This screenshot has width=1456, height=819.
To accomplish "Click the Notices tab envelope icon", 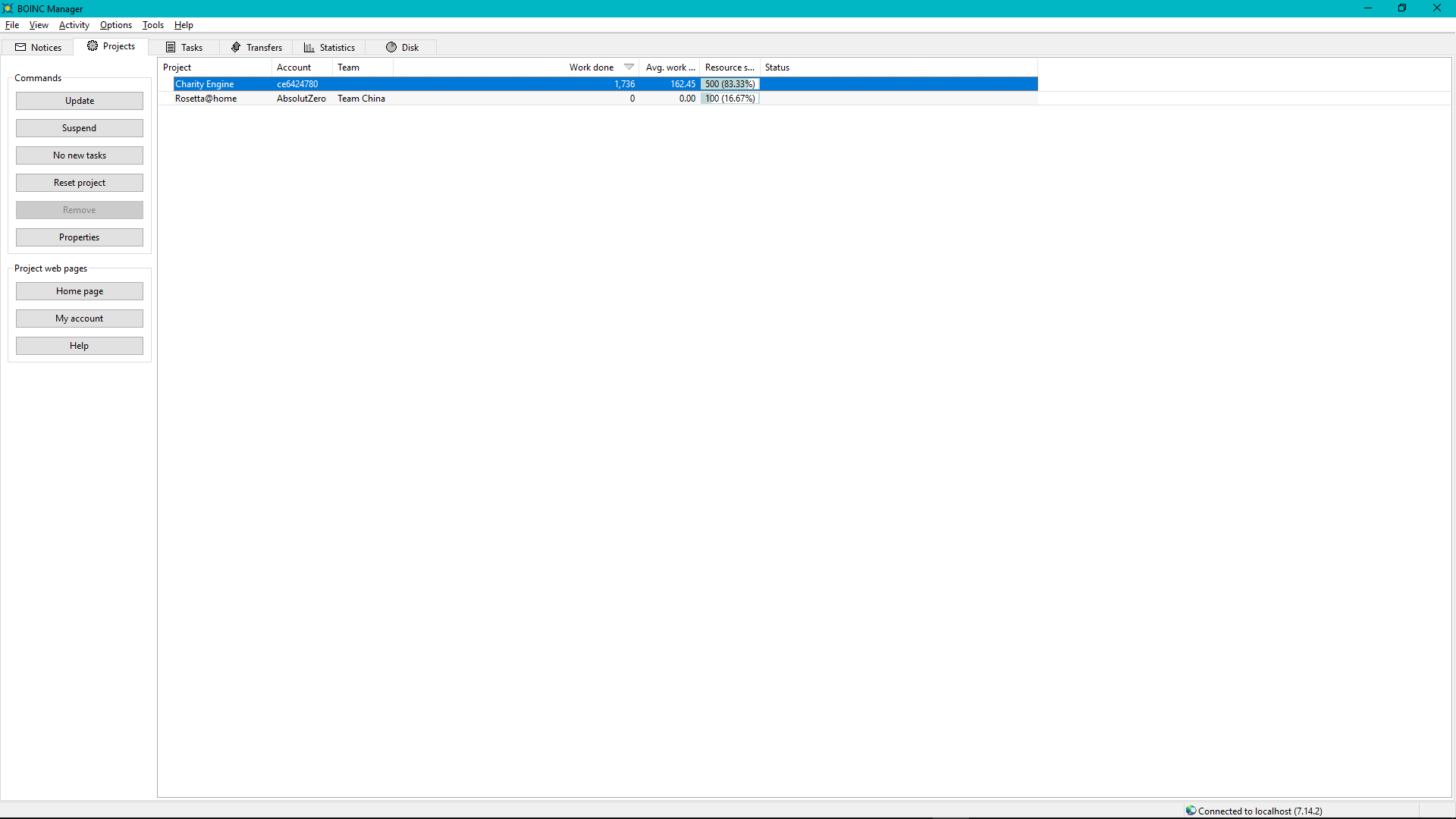I will tap(20, 47).
